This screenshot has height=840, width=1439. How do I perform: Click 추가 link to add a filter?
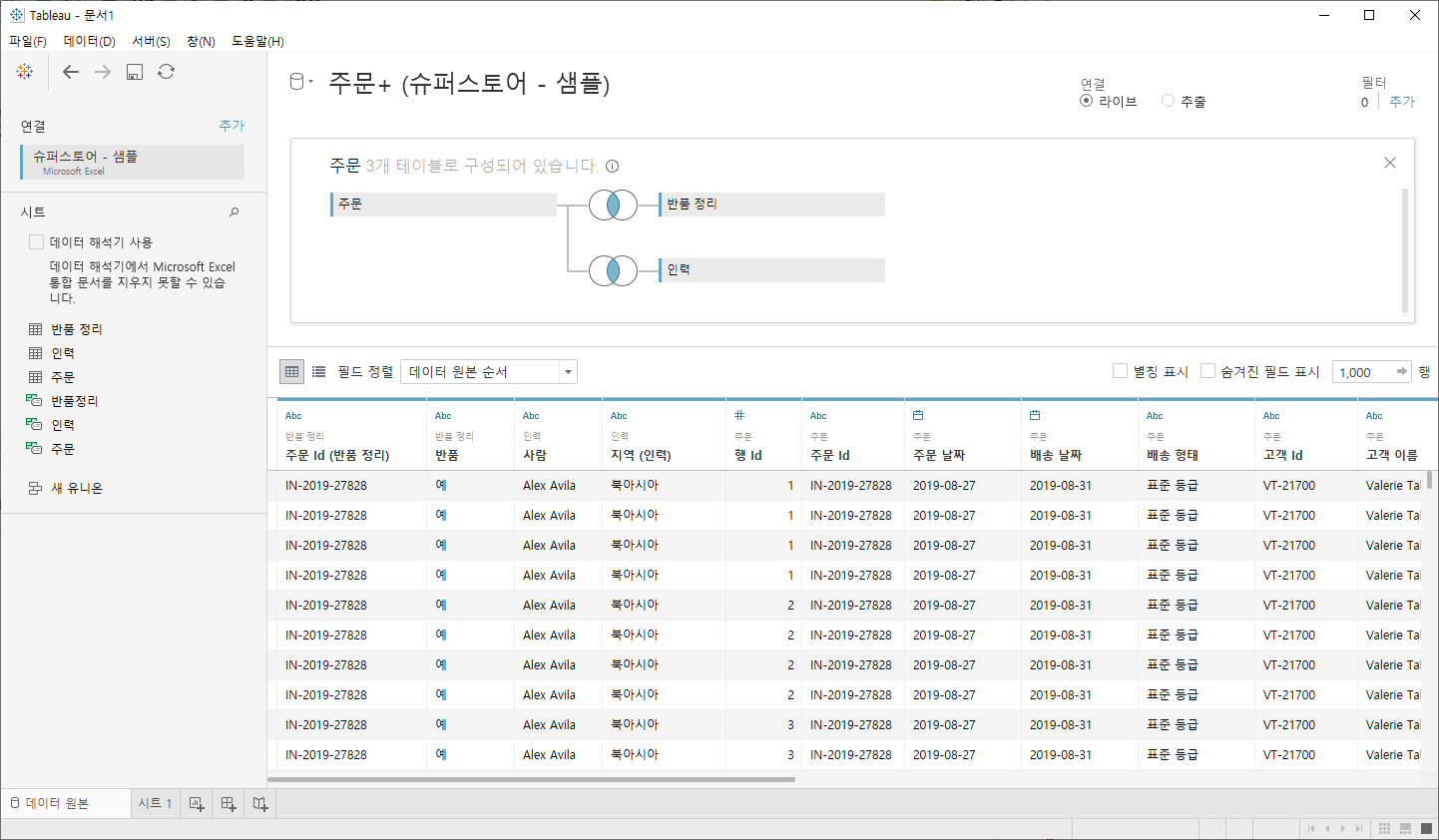(x=1402, y=102)
